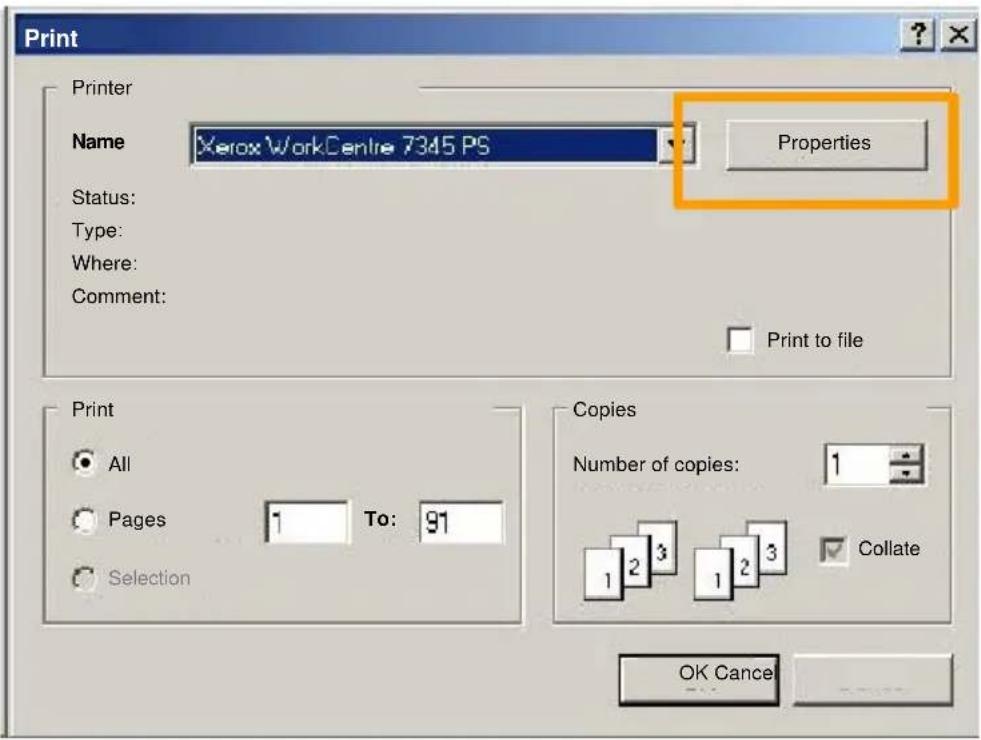This screenshot has width=981, height=740.
Task: Click the Comment: label
Action: 119,297
